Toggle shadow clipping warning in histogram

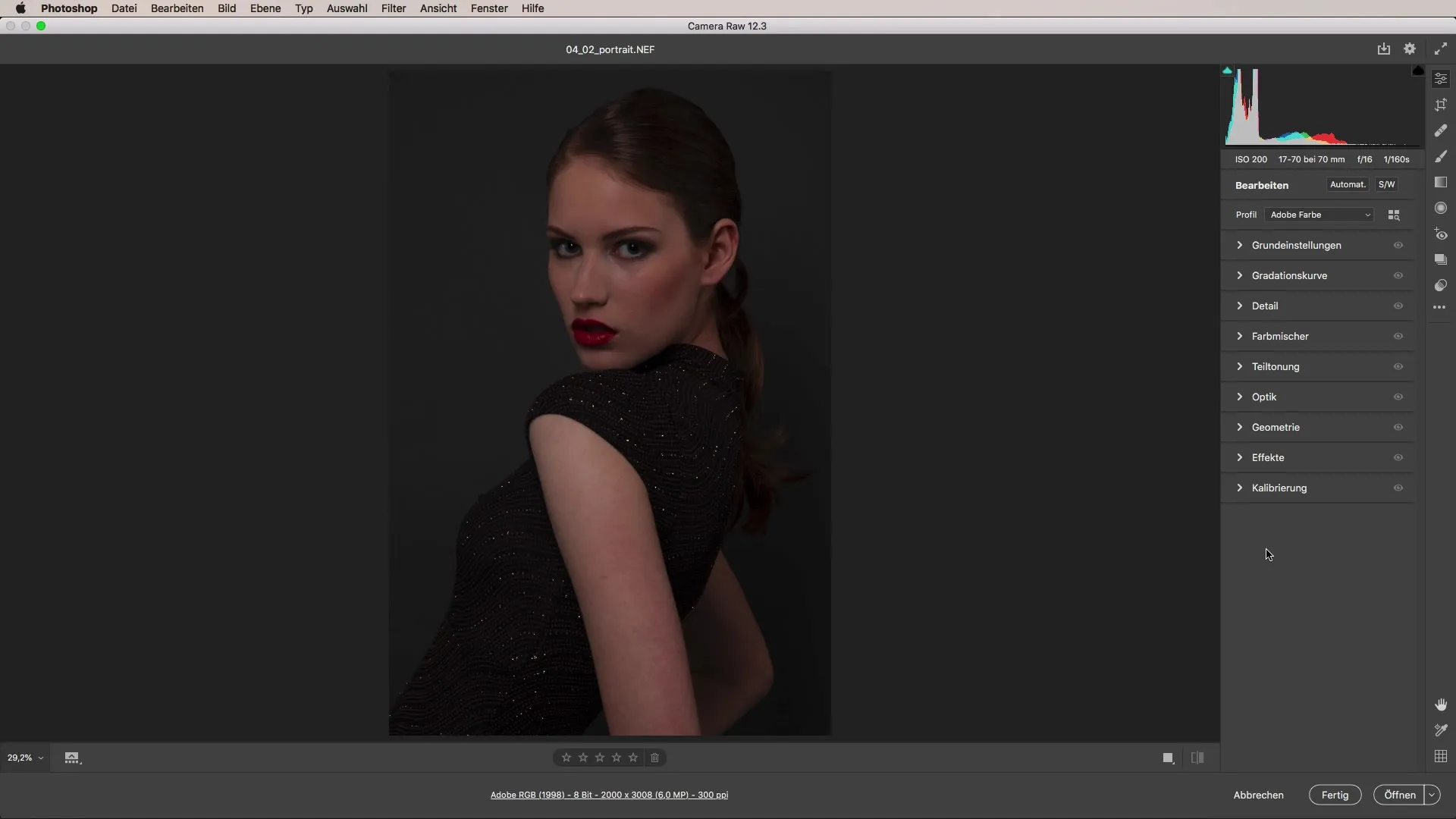coord(1227,71)
